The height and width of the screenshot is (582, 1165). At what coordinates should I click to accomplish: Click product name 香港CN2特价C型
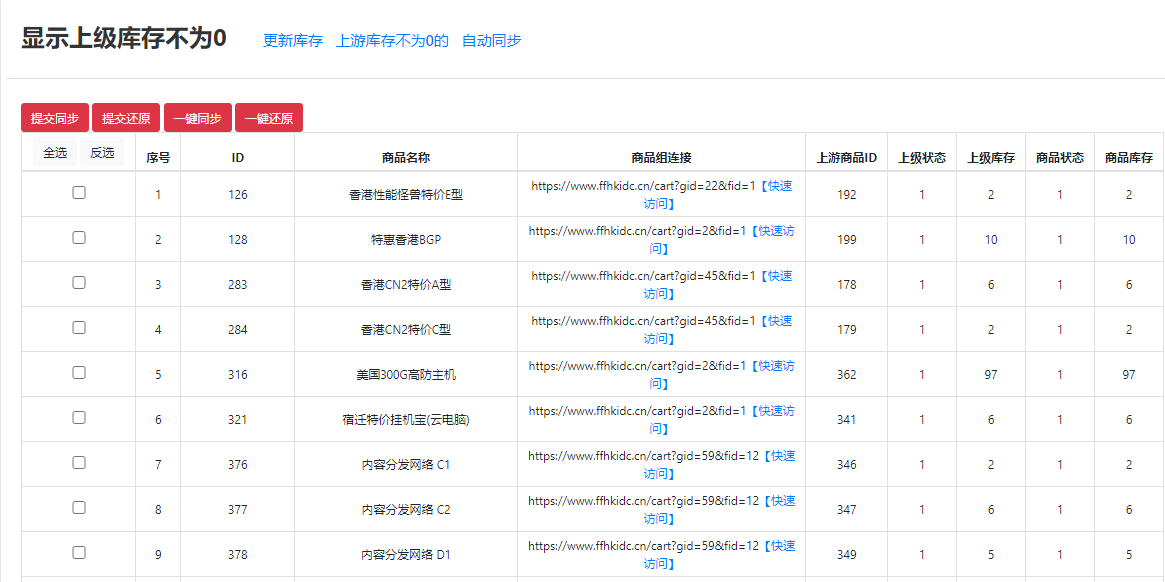click(406, 330)
